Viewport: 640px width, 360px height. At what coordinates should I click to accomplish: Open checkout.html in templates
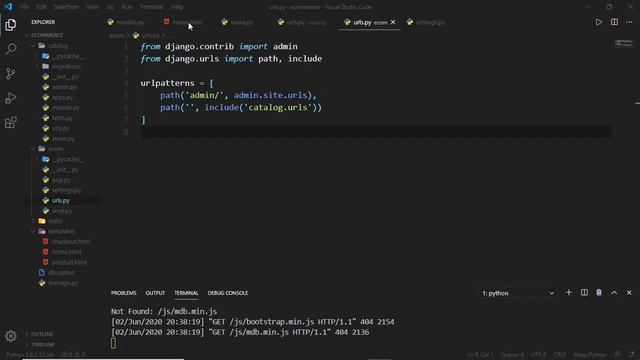[x=71, y=242]
